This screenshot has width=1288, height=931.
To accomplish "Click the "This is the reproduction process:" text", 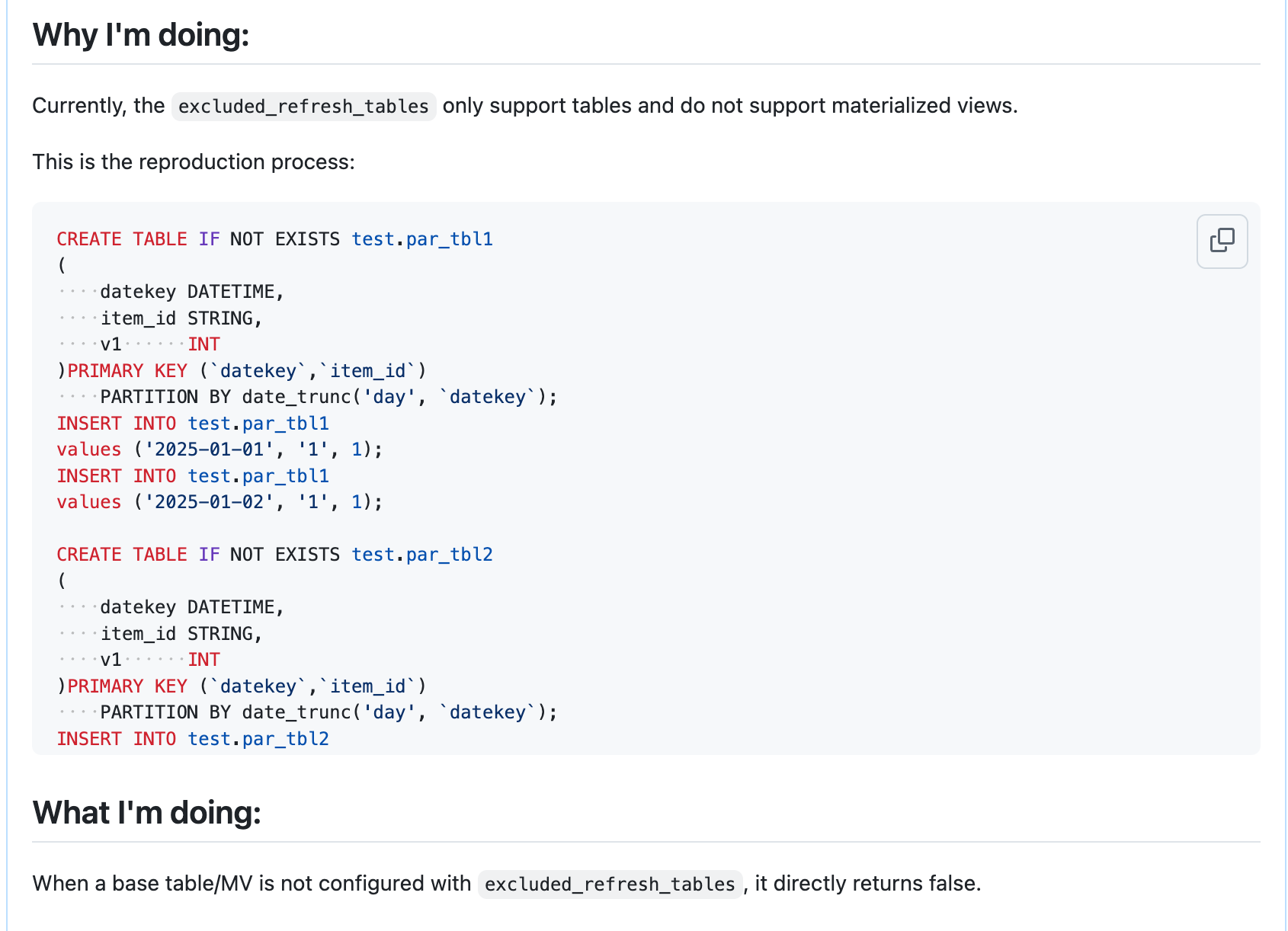I will click(194, 162).
